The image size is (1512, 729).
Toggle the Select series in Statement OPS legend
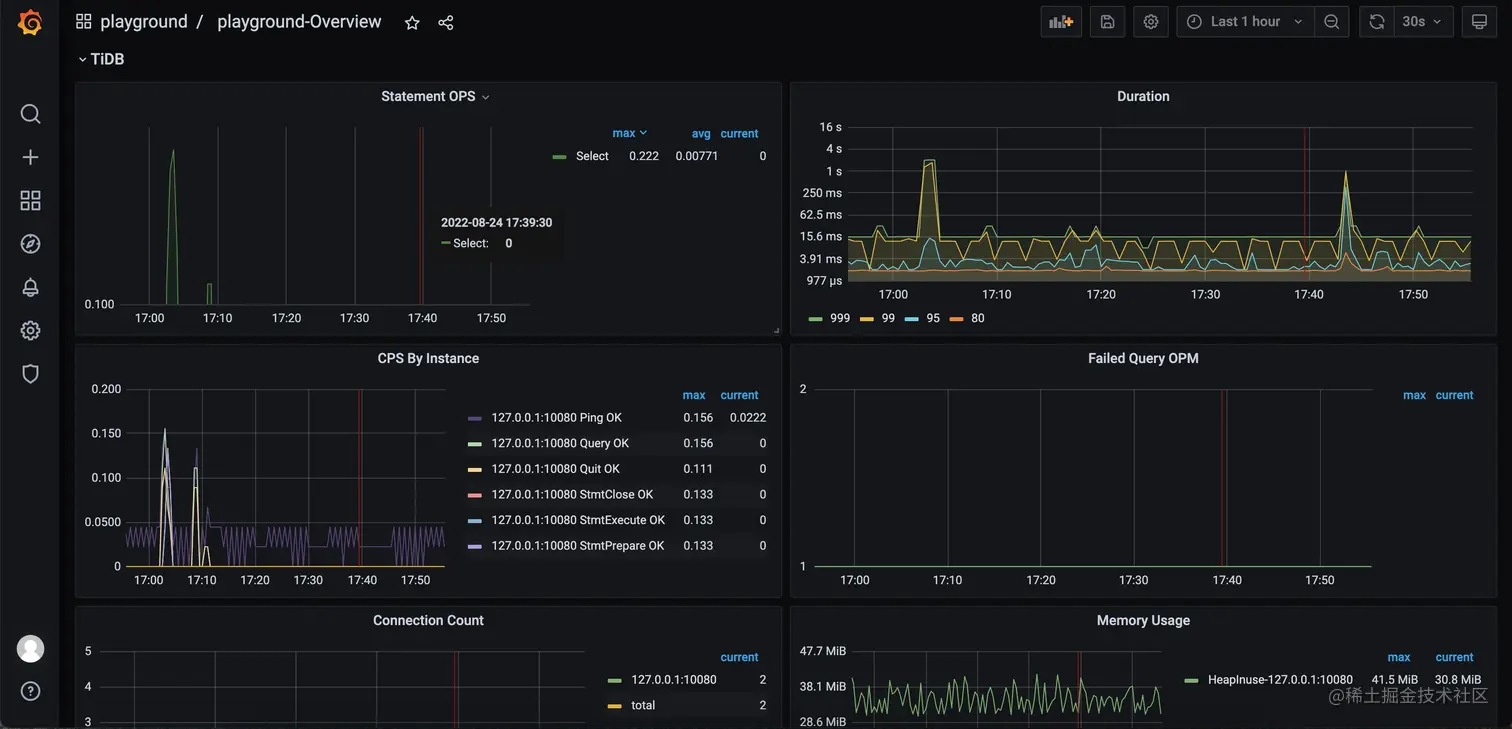tap(592, 156)
